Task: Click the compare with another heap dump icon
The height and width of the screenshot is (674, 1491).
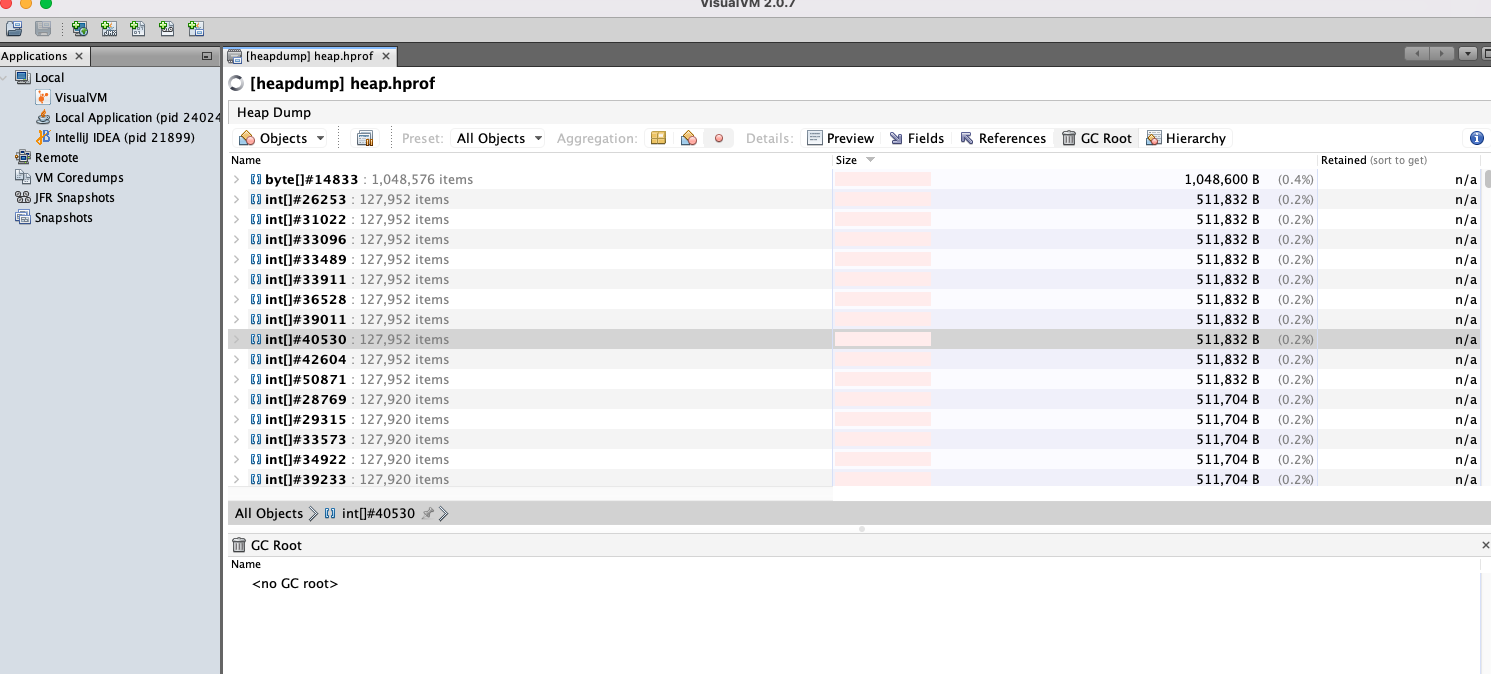Action: (365, 138)
